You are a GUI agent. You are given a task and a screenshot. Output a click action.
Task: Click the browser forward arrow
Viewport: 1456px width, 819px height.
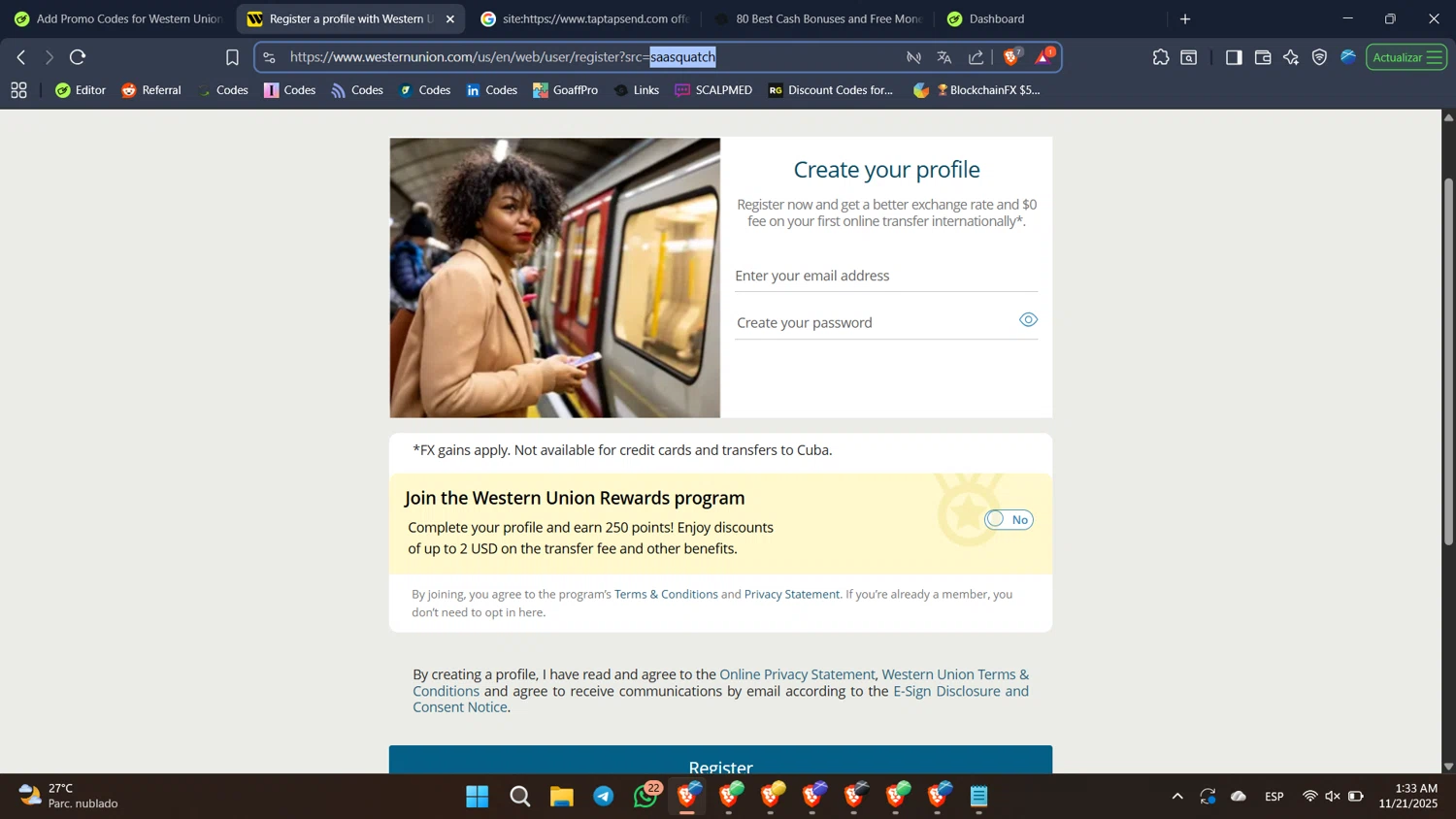click(50, 57)
